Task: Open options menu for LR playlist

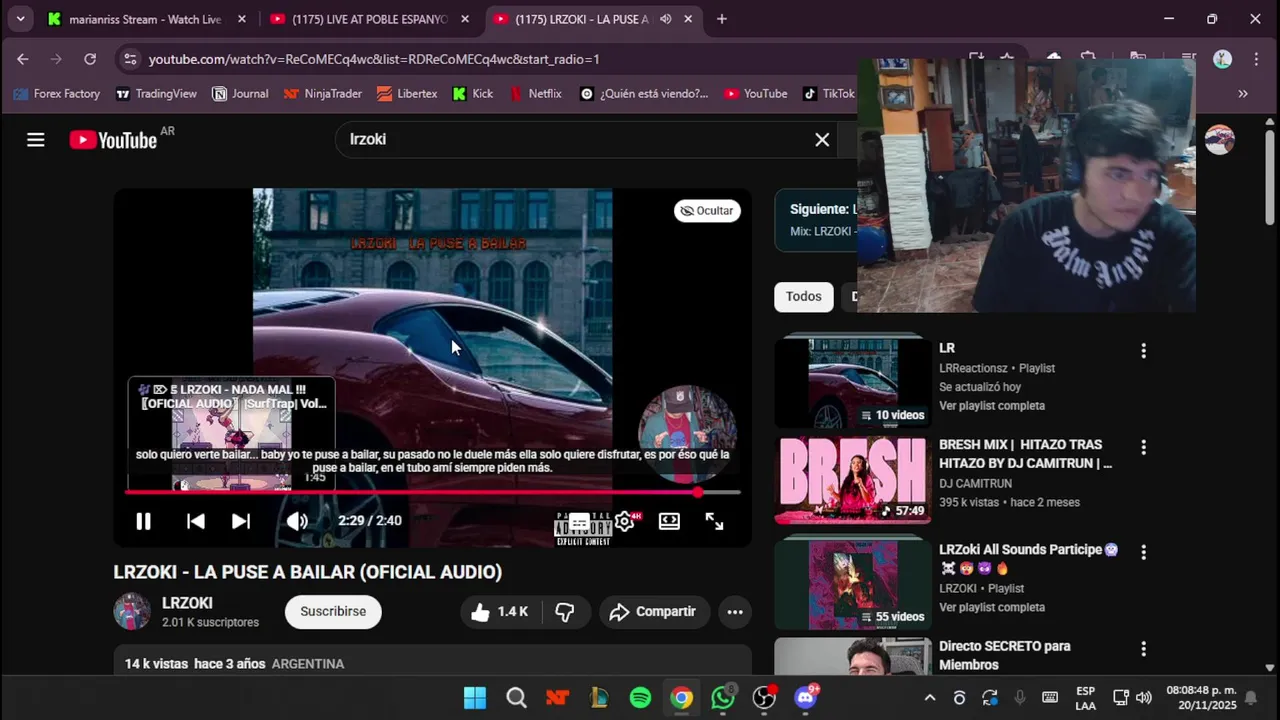Action: (x=1143, y=351)
